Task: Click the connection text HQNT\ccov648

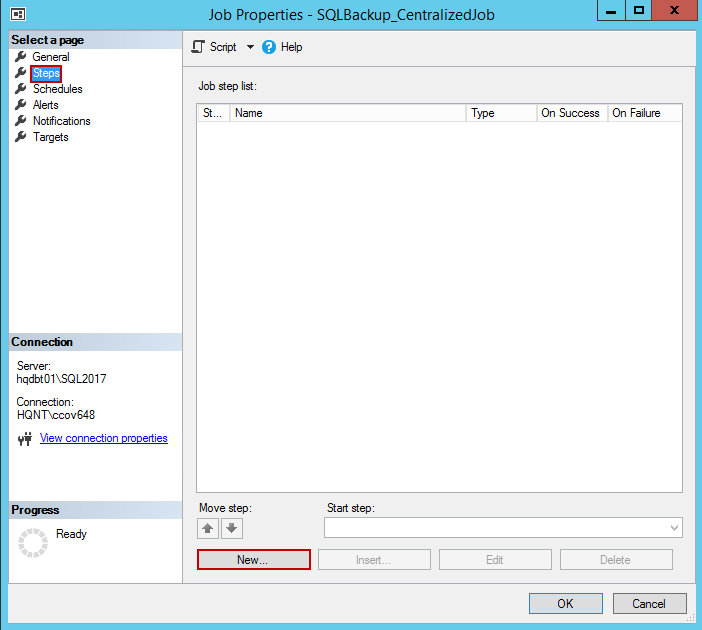Action: pyautogui.click(x=56, y=415)
